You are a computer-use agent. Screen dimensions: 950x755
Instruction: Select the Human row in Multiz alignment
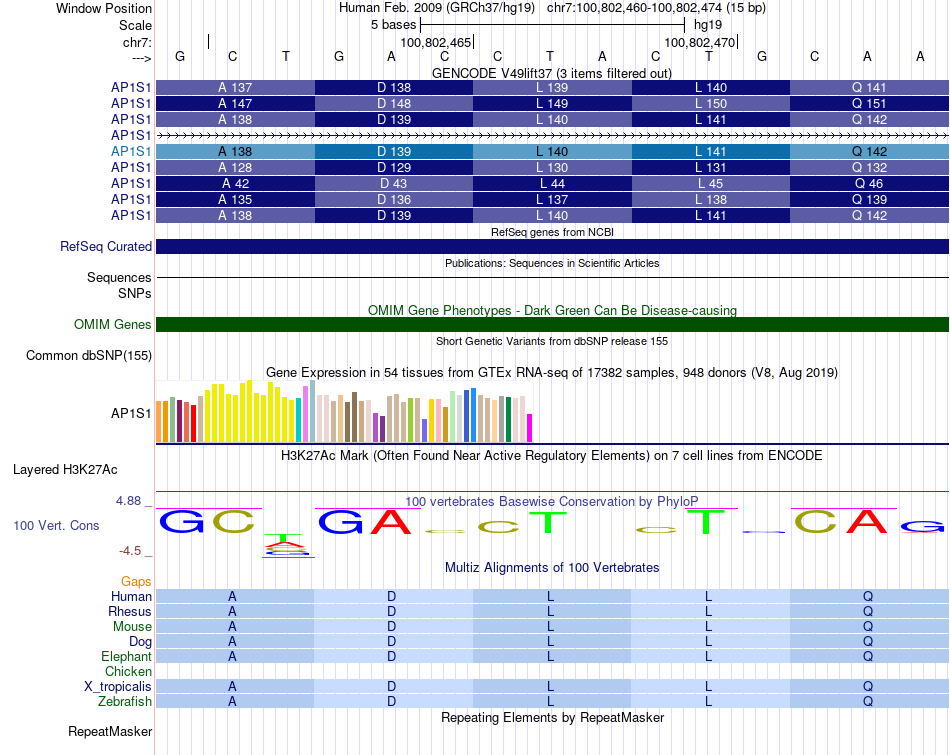(x=552, y=597)
